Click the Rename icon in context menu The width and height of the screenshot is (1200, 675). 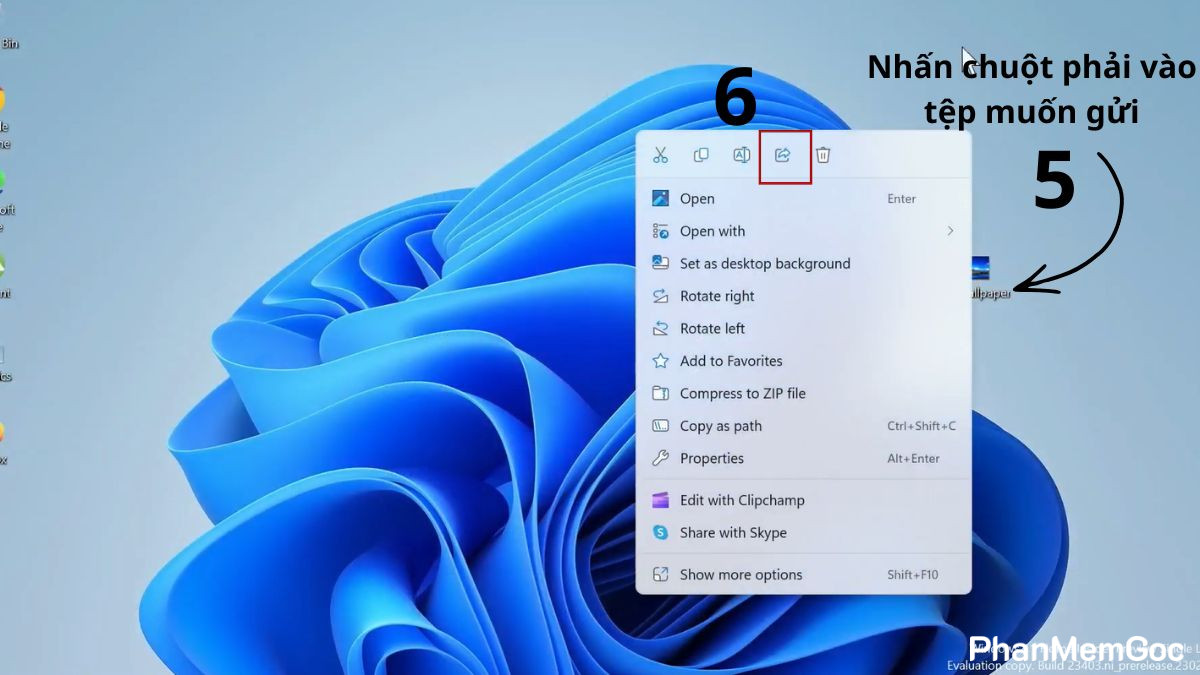[x=742, y=155]
